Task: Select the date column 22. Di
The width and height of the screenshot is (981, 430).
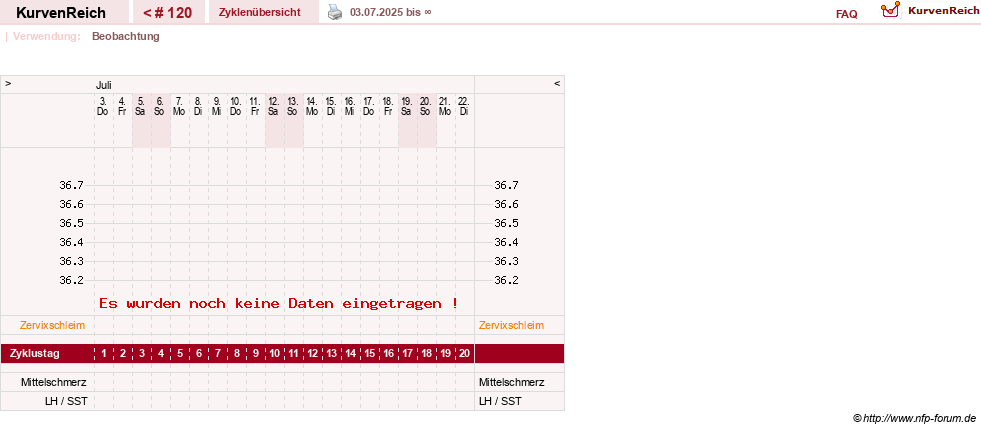Action: [x=464, y=106]
